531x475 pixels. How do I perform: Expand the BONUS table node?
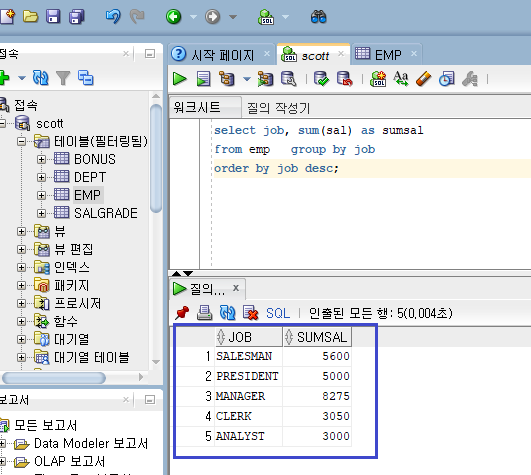click(41, 159)
